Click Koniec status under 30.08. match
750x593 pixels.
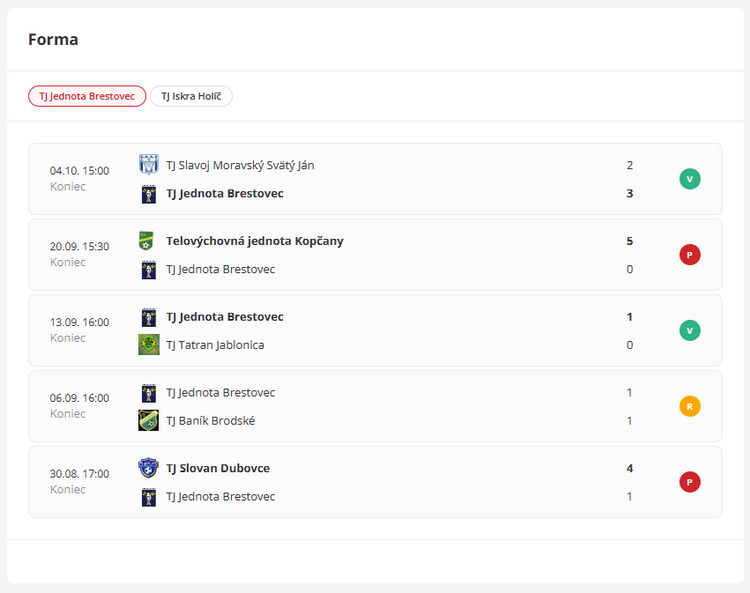click(67, 490)
